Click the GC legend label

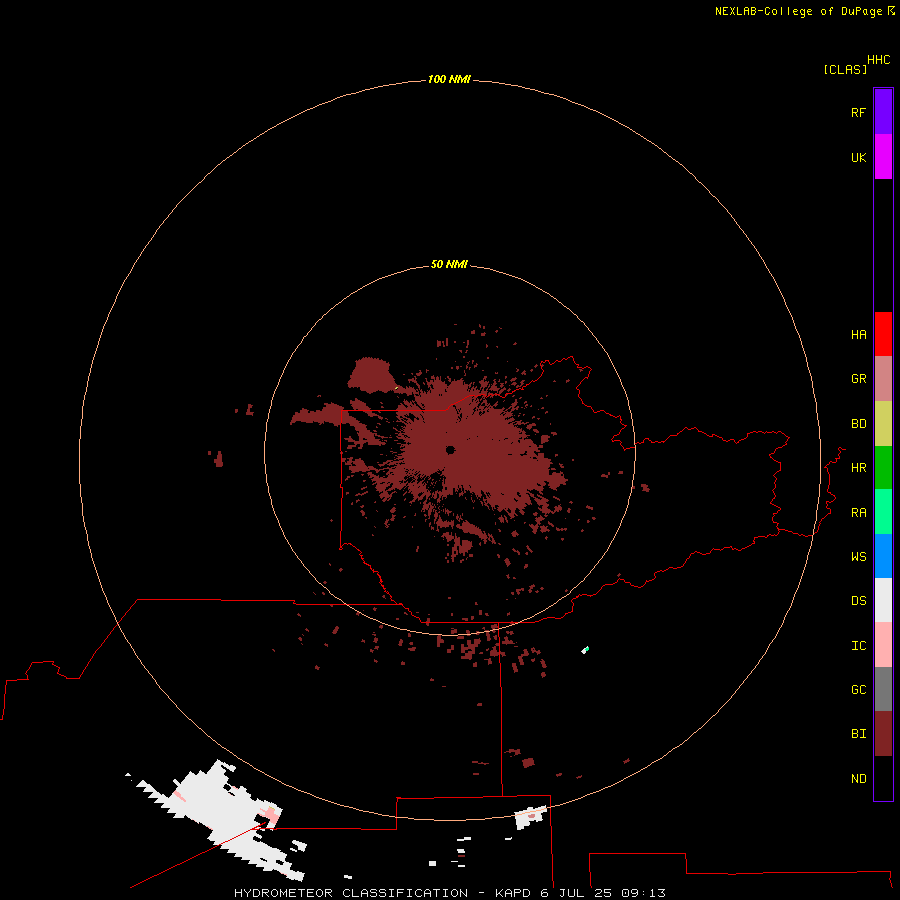click(858, 689)
